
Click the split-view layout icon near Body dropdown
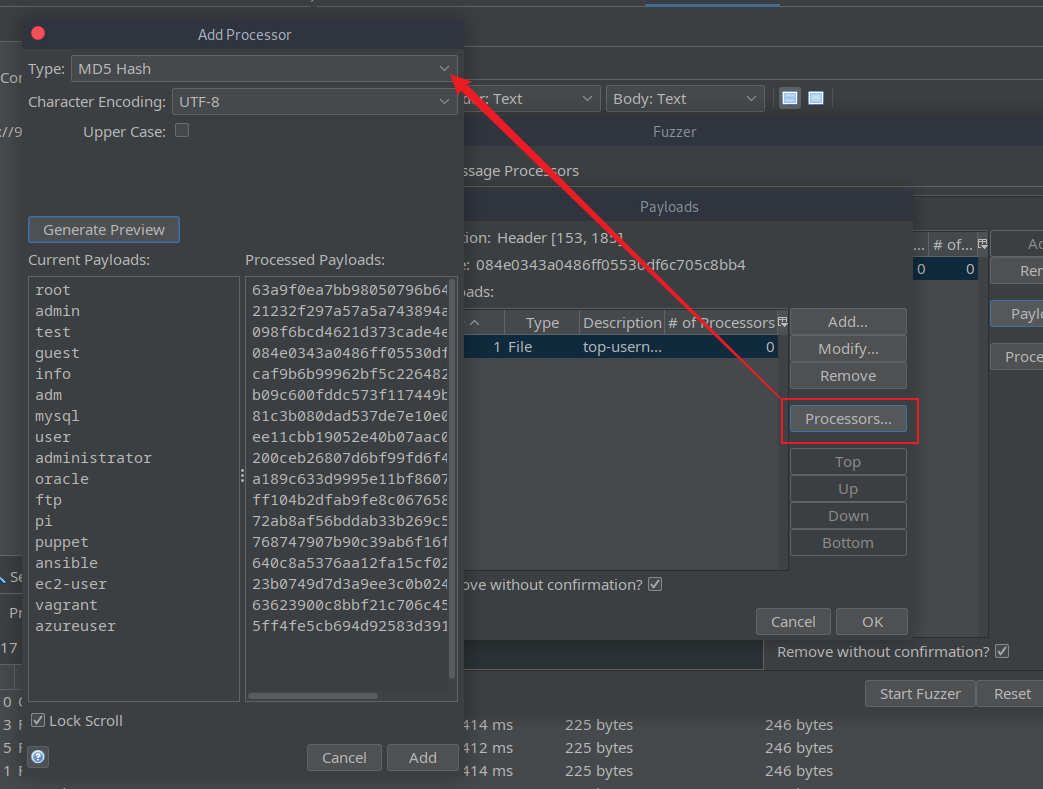coord(790,98)
